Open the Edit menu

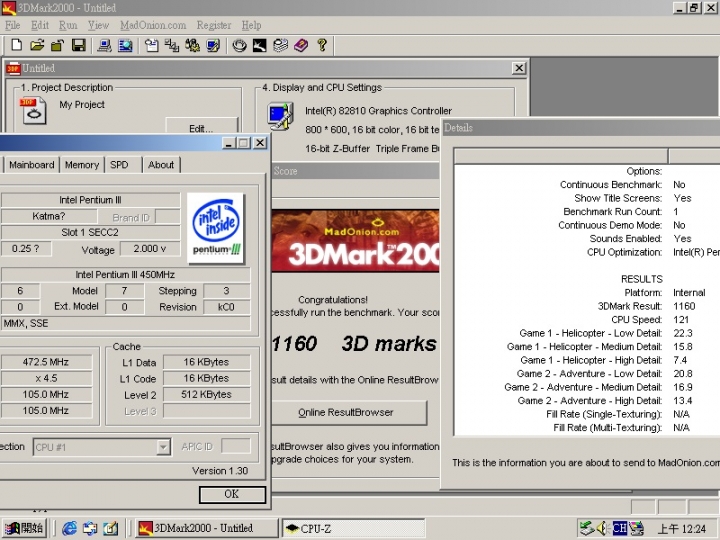[40, 25]
